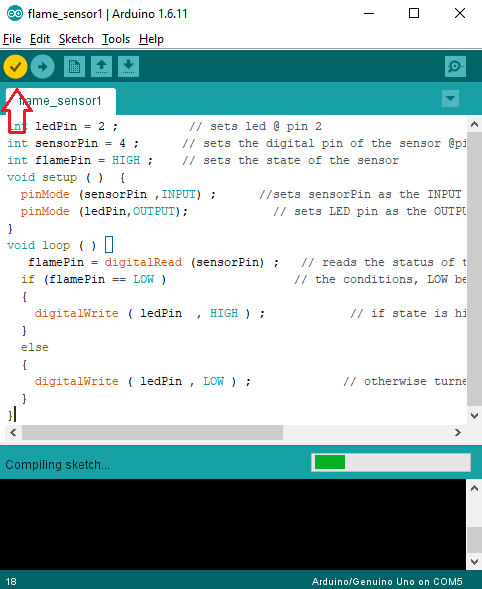Open the Edit menu
The width and height of the screenshot is (482, 589).
[x=40, y=39]
